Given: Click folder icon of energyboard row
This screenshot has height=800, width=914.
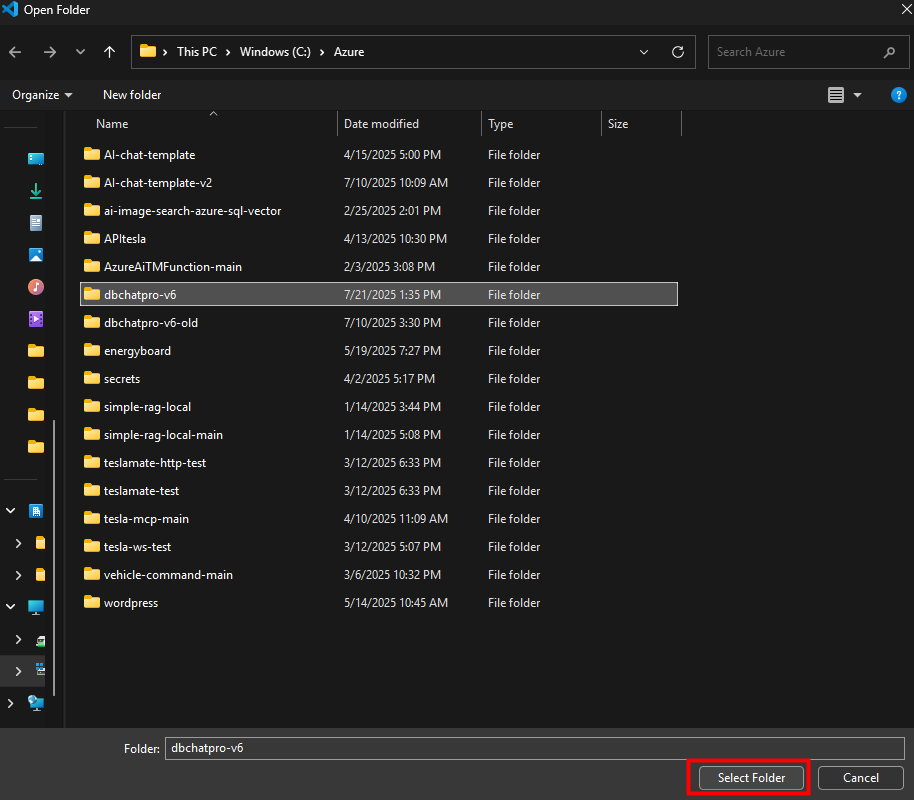Looking at the screenshot, I should click(92, 350).
